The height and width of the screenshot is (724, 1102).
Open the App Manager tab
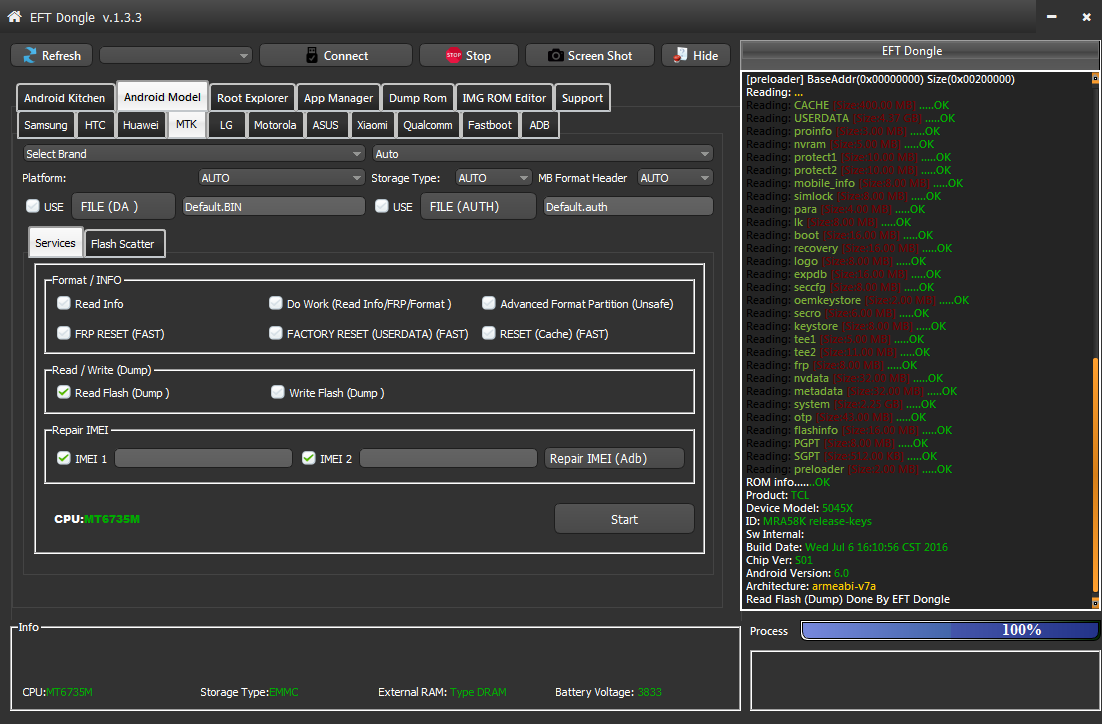tap(338, 98)
